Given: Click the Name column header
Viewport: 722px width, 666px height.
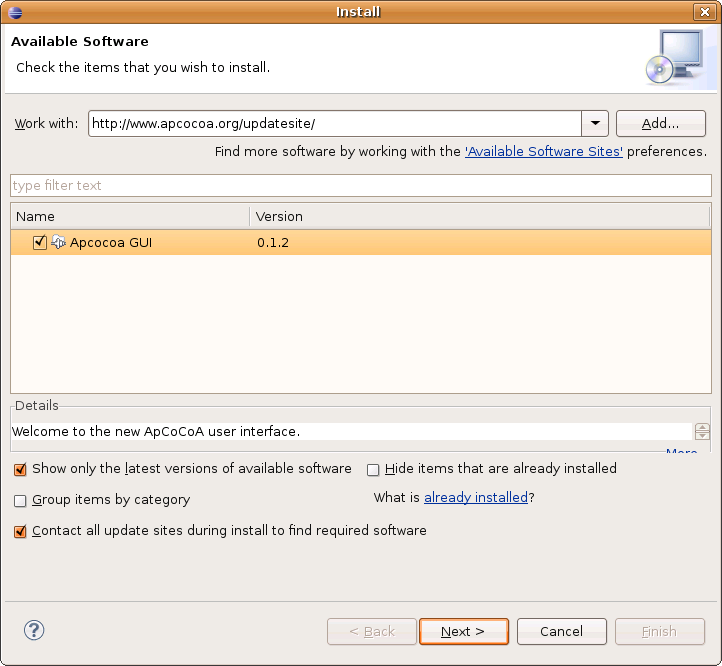Looking at the screenshot, I should pyautogui.click(x=130, y=216).
